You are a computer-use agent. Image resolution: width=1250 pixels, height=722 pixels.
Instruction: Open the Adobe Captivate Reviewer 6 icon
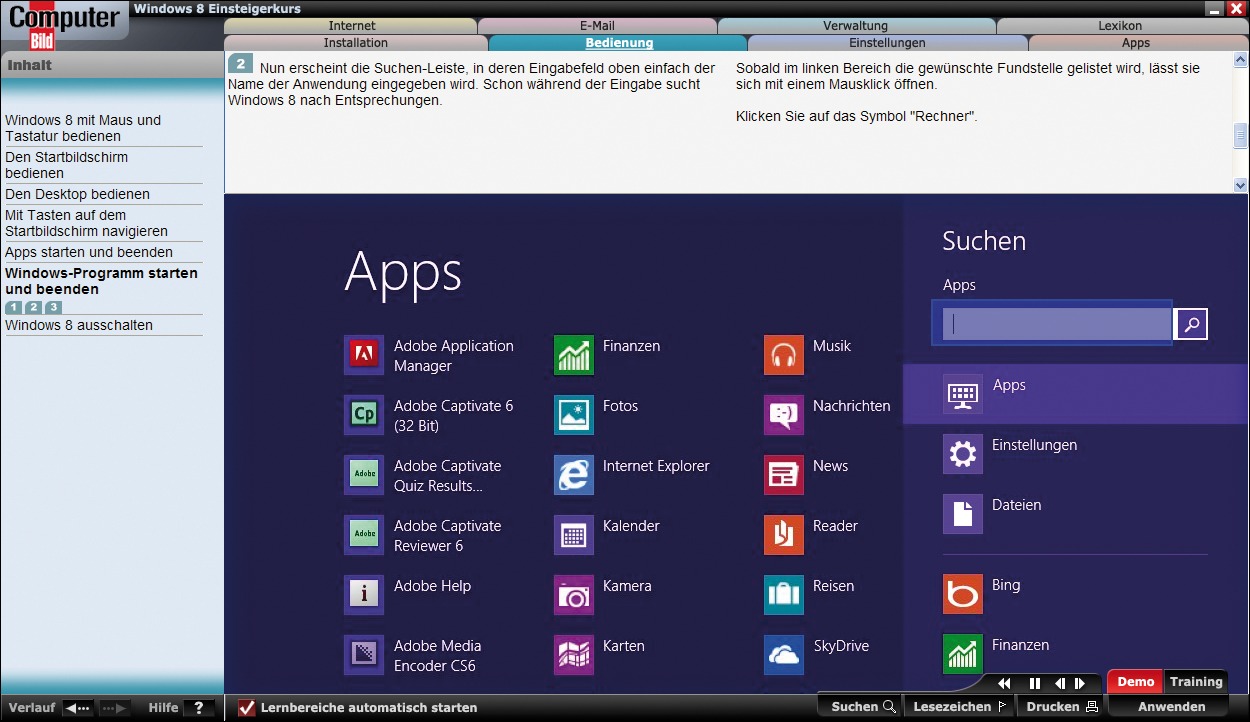pyautogui.click(x=363, y=535)
